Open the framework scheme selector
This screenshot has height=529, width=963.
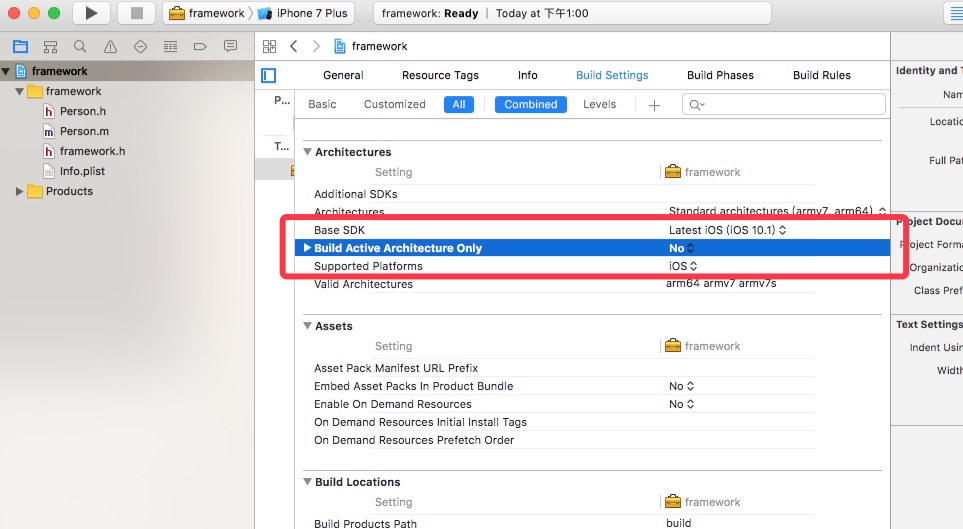[207, 13]
